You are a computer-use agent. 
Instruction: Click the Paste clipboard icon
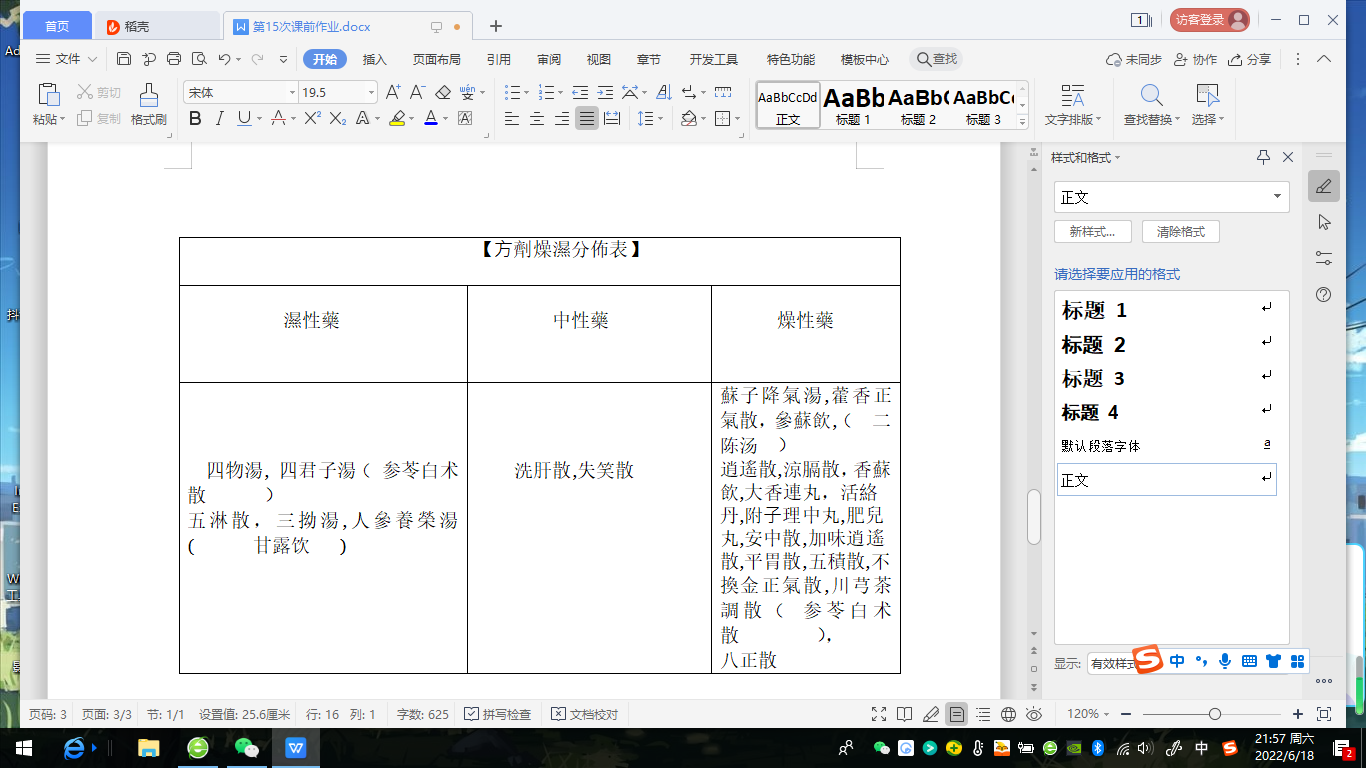click(x=48, y=95)
